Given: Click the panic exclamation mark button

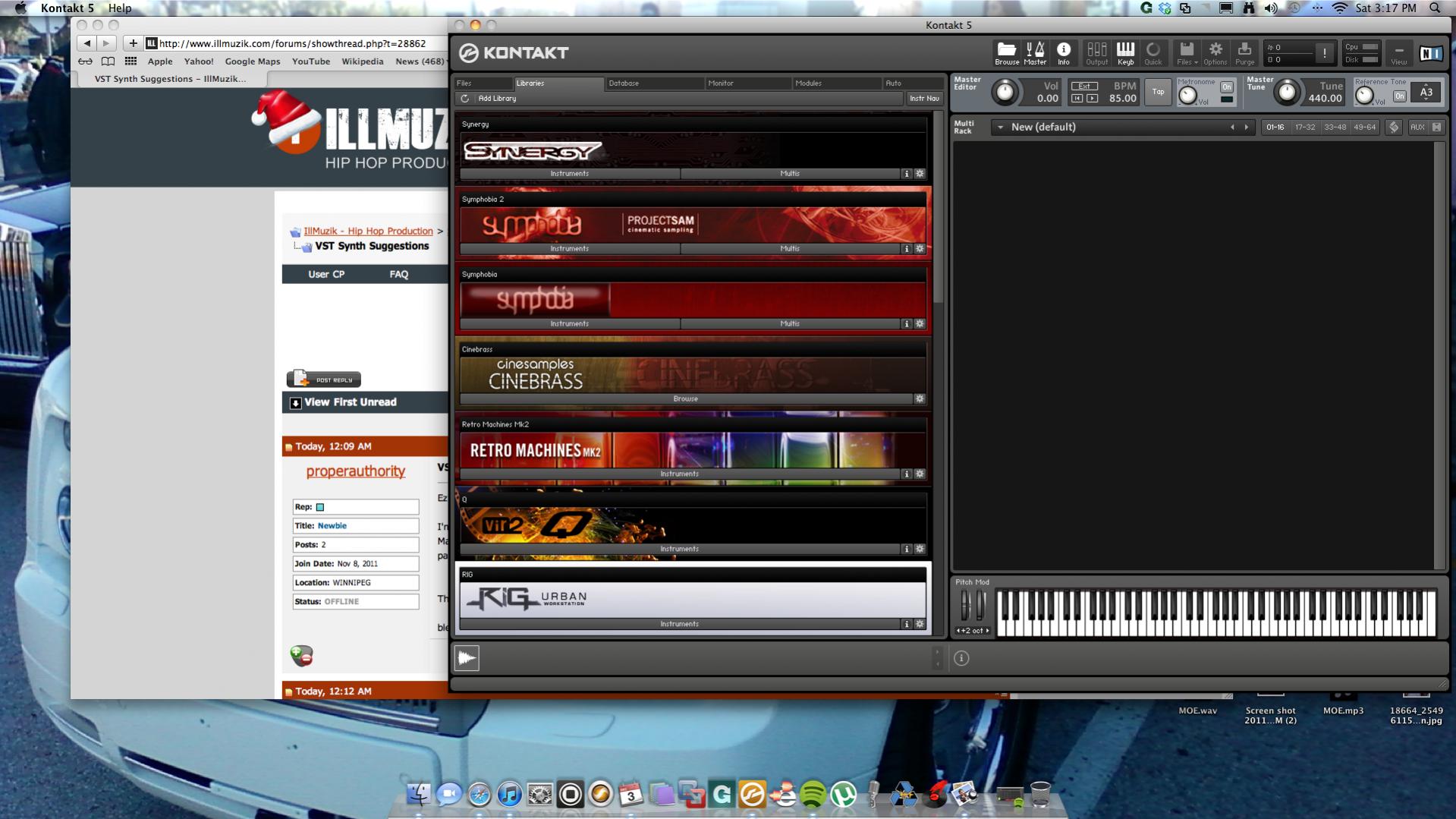Looking at the screenshot, I should 1325,53.
